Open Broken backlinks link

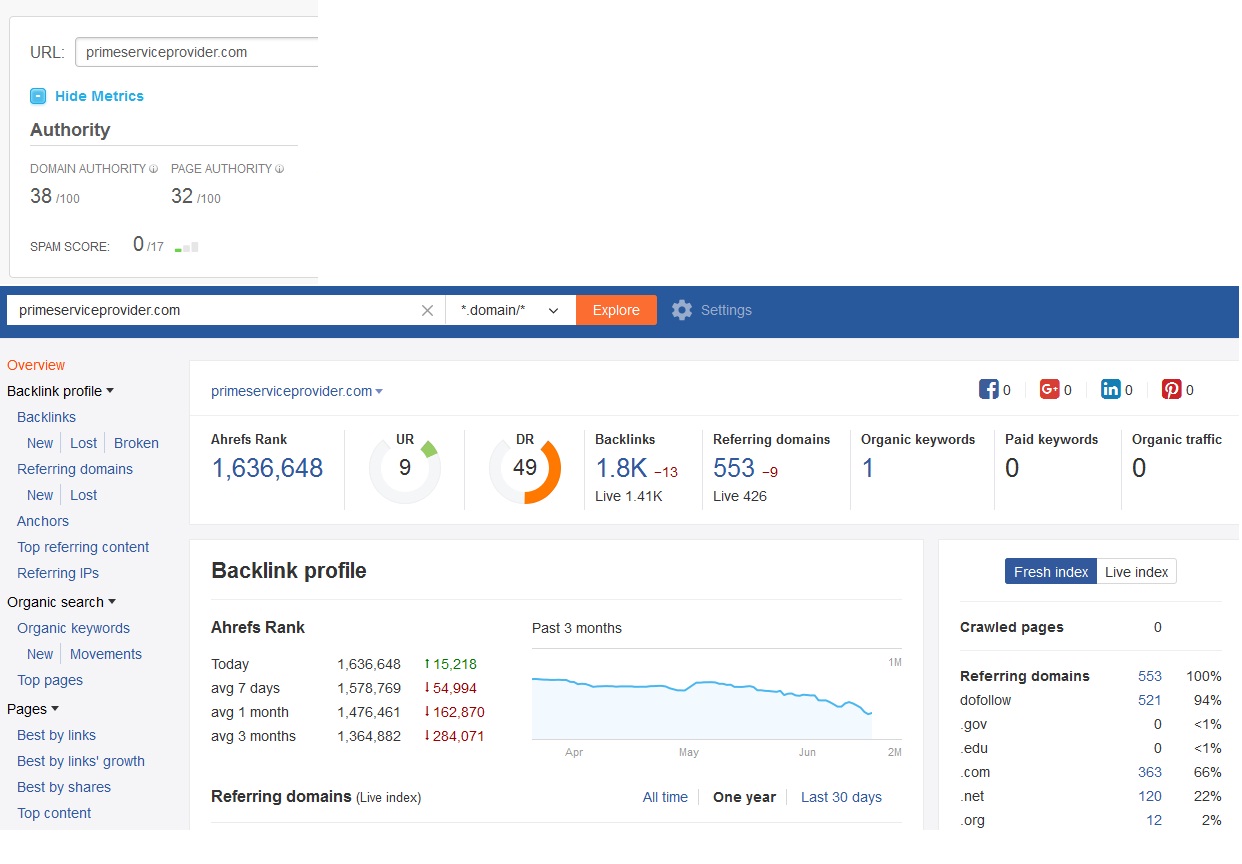pyautogui.click(x=136, y=443)
